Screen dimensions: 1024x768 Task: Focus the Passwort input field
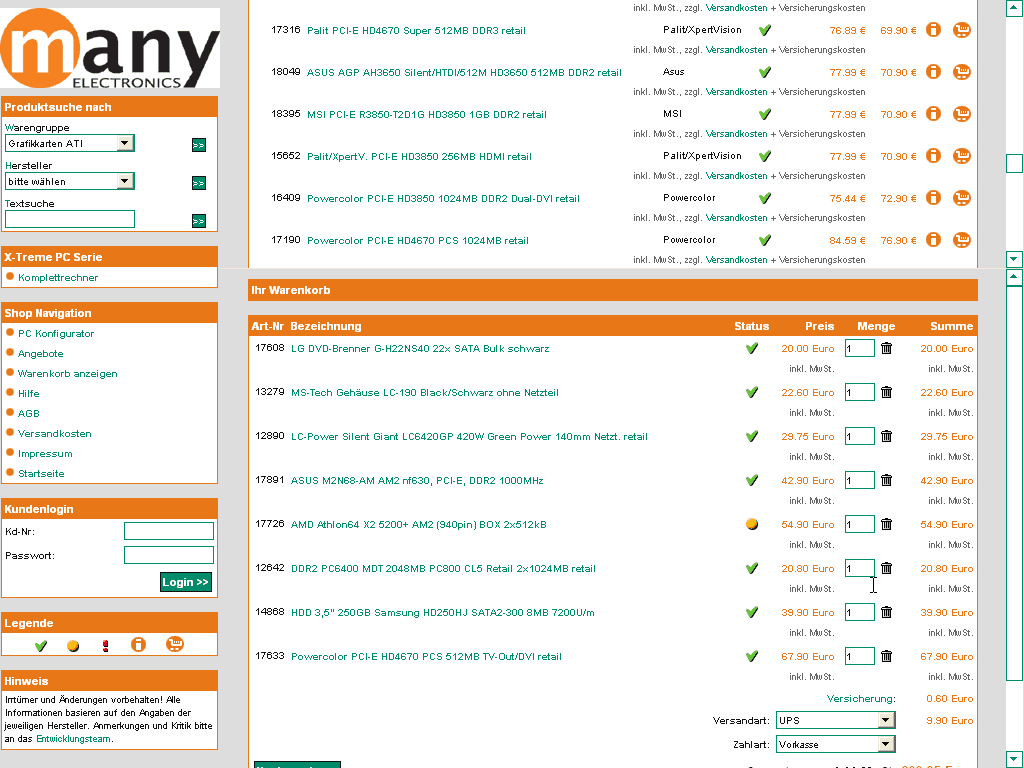point(168,555)
